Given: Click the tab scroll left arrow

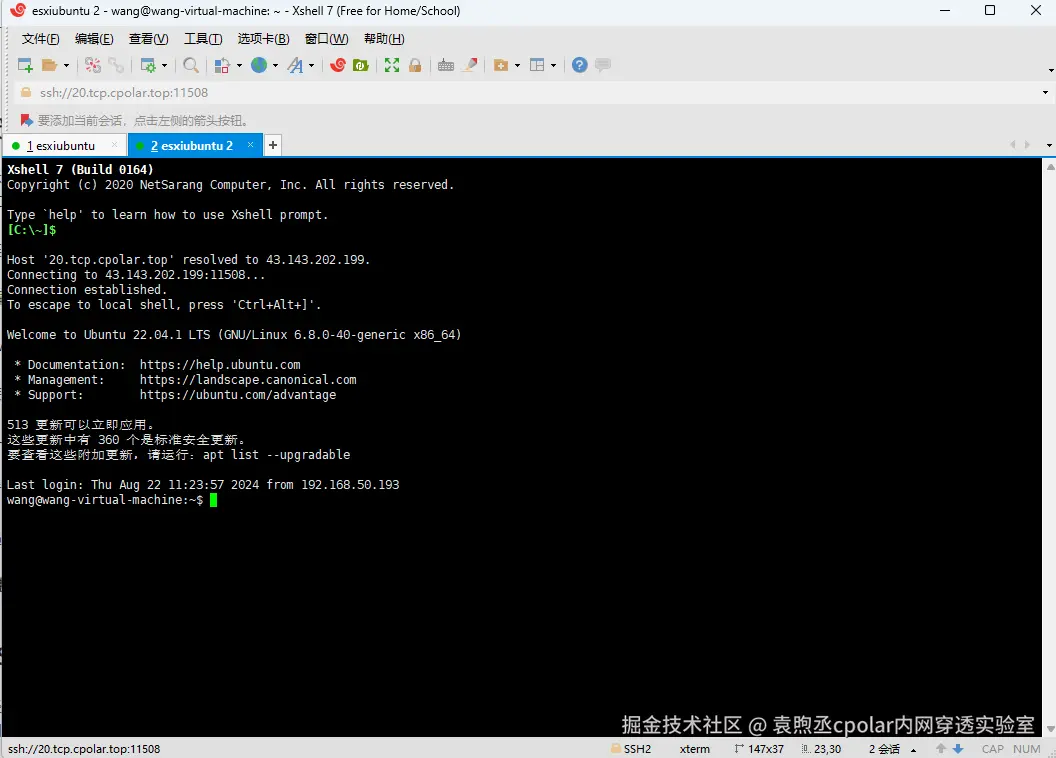Looking at the screenshot, I should coord(1012,145).
